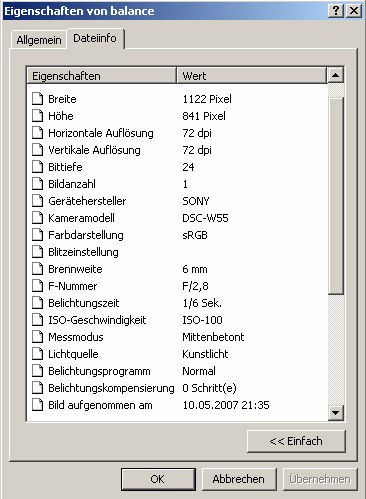Screen dimensions: 366x499
Task: Click the icon beside Bittiefe
Action: [38, 167]
